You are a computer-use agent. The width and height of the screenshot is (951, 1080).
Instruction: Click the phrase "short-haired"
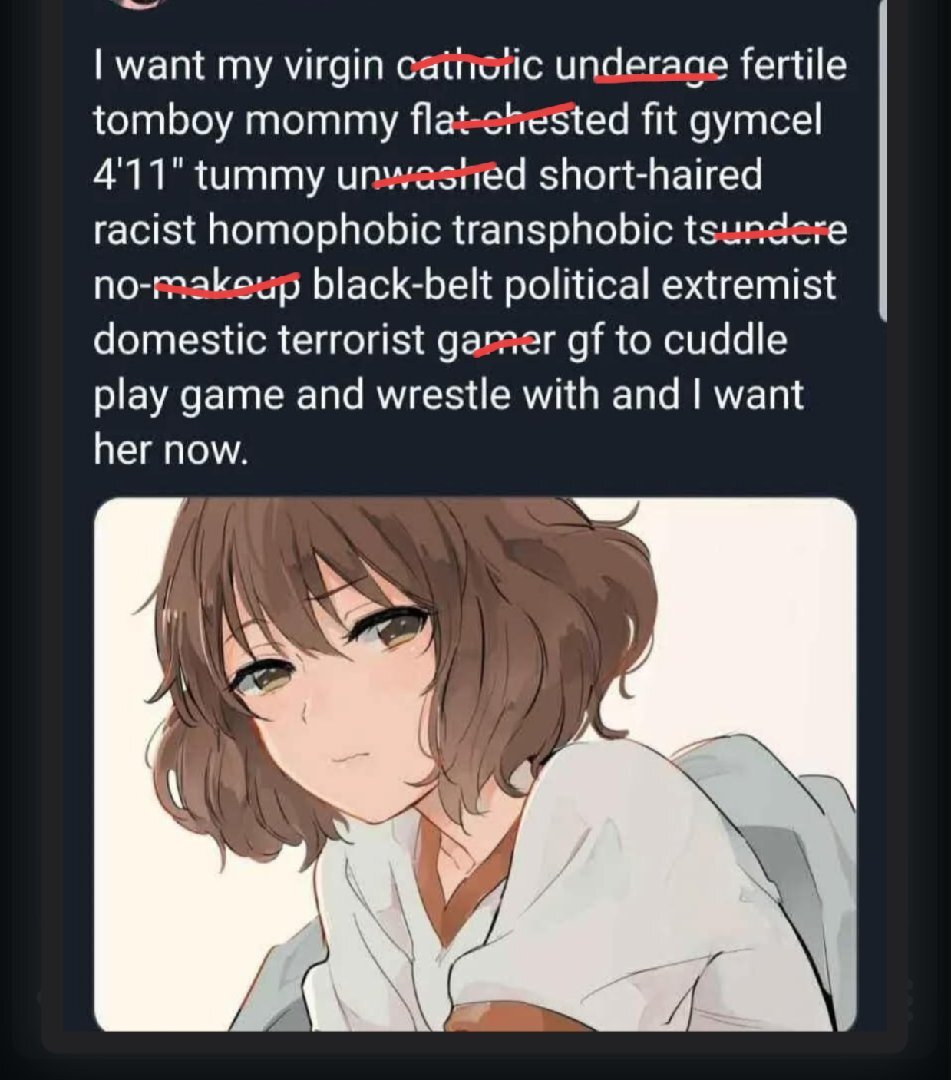click(x=650, y=174)
